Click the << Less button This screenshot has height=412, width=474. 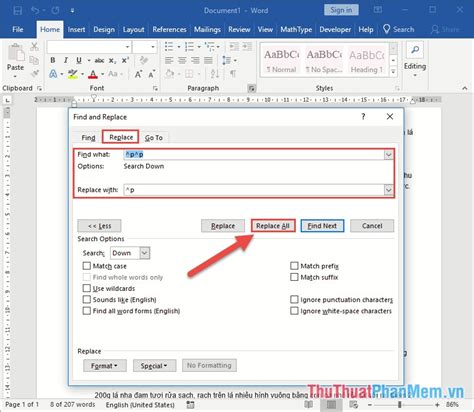tap(99, 226)
